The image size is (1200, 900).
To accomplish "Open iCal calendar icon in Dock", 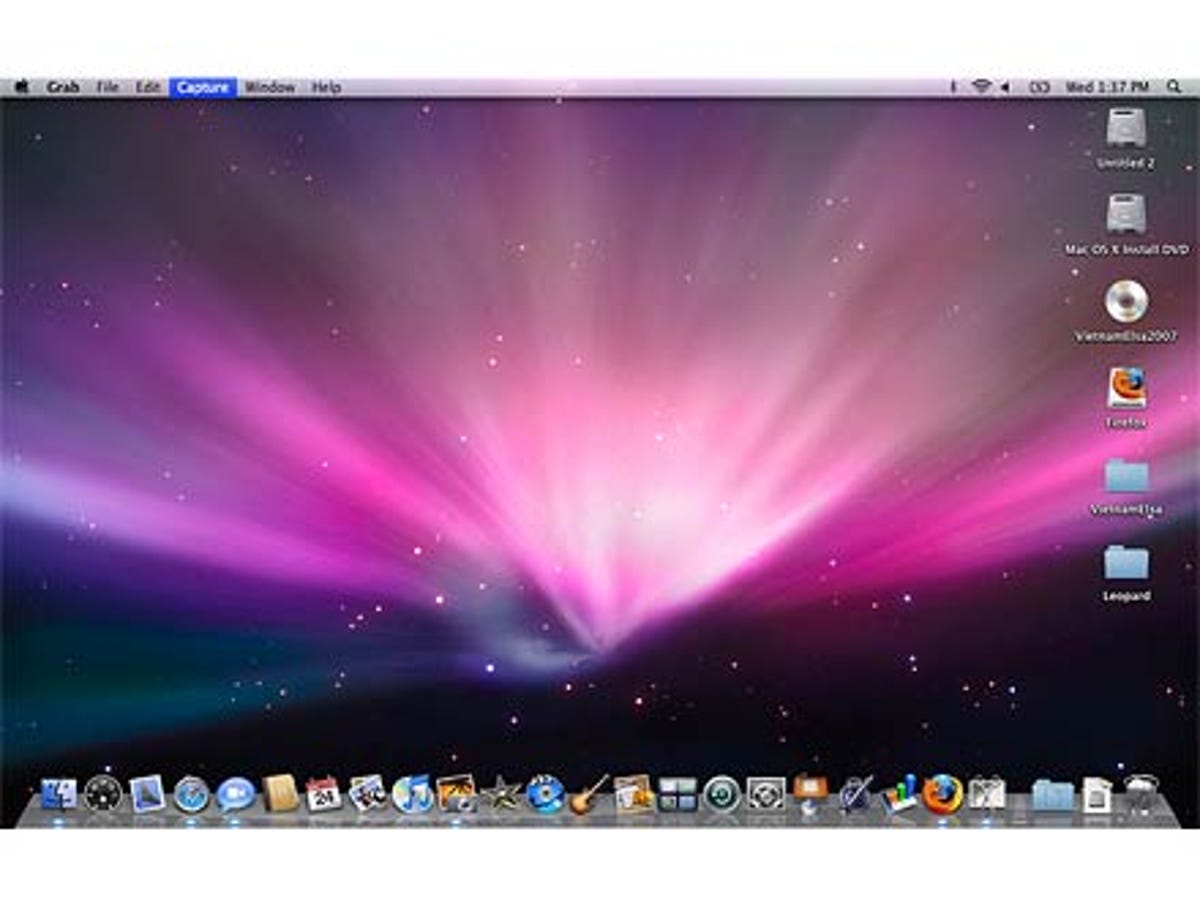I will coord(324,794).
